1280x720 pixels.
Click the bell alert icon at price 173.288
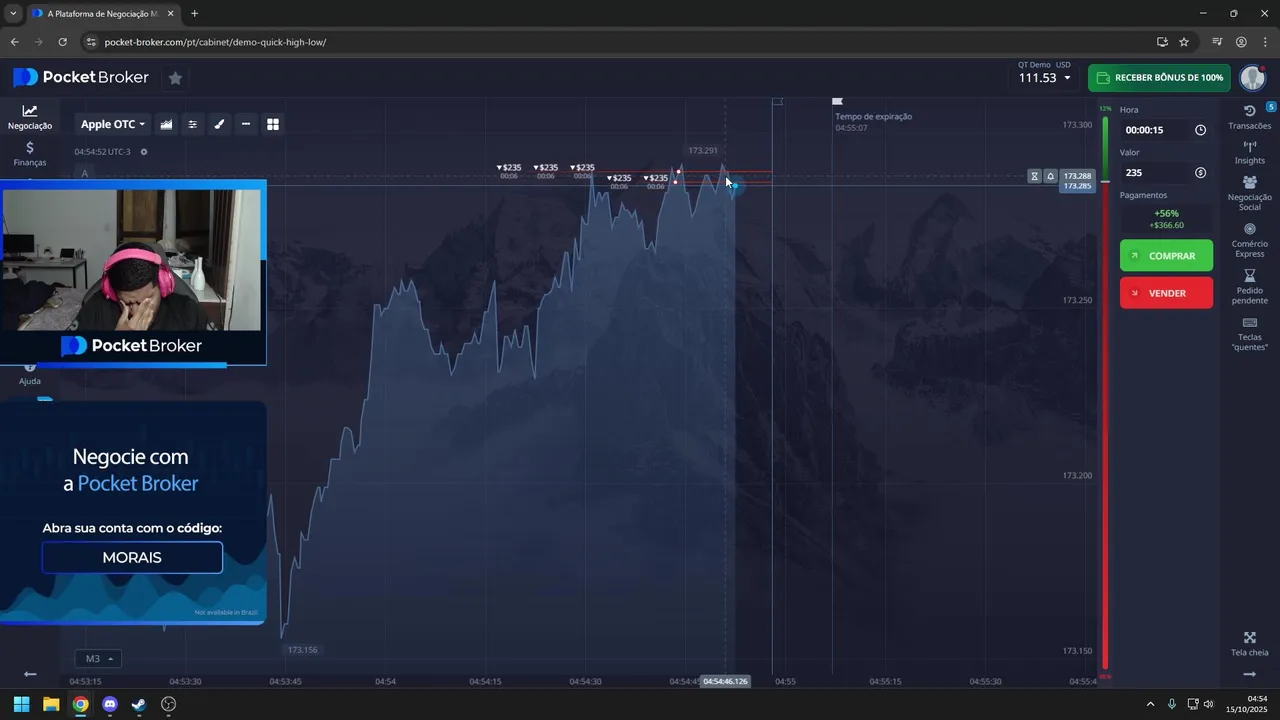pos(1050,176)
